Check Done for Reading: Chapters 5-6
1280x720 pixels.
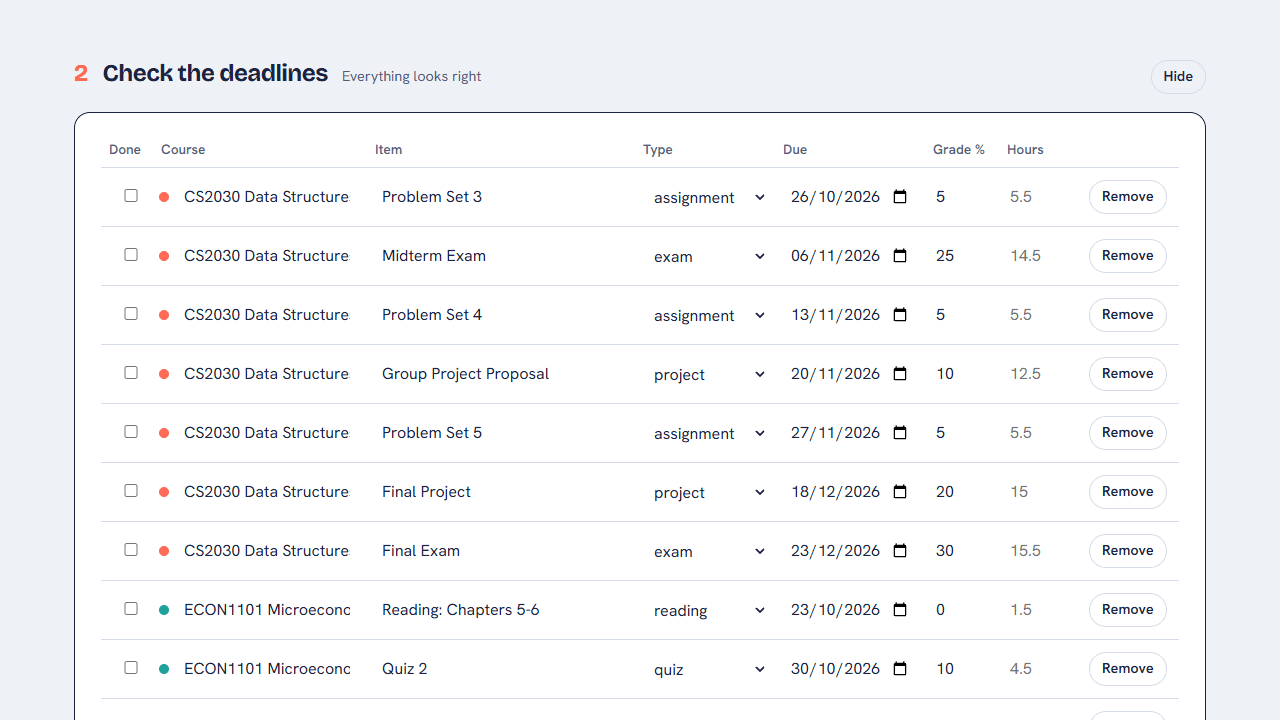(131, 609)
